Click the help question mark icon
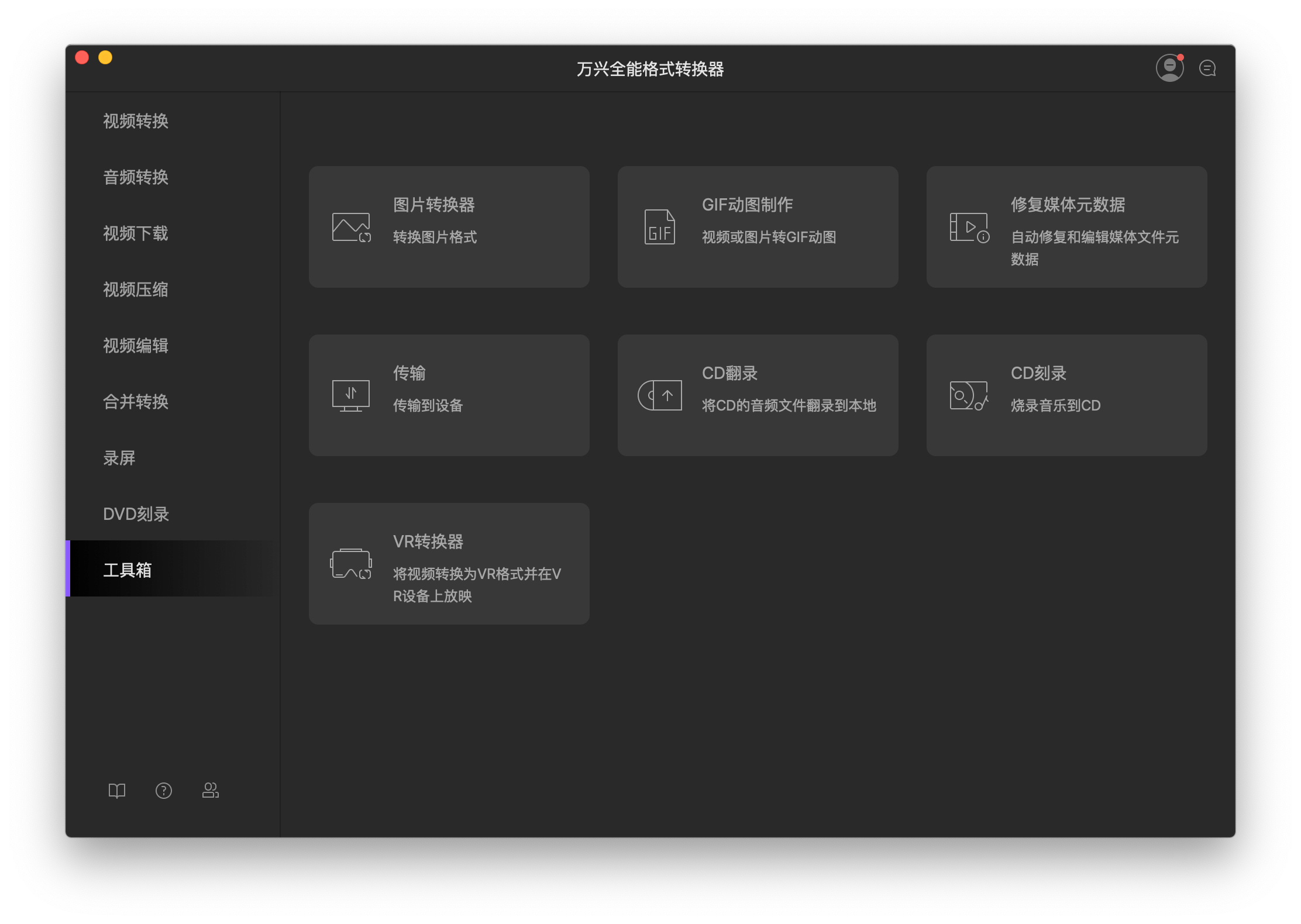The width and height of the screenshot is (1301, 924). click(x=164, y=791)
